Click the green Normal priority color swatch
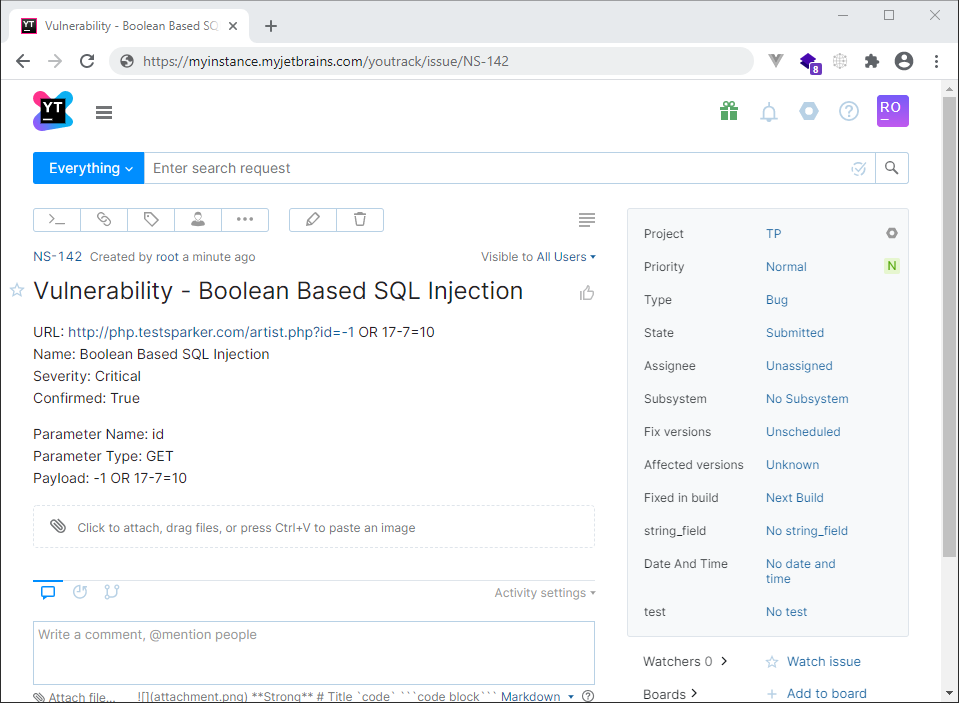This screenshot has width=959, height=703. (891, 266)
